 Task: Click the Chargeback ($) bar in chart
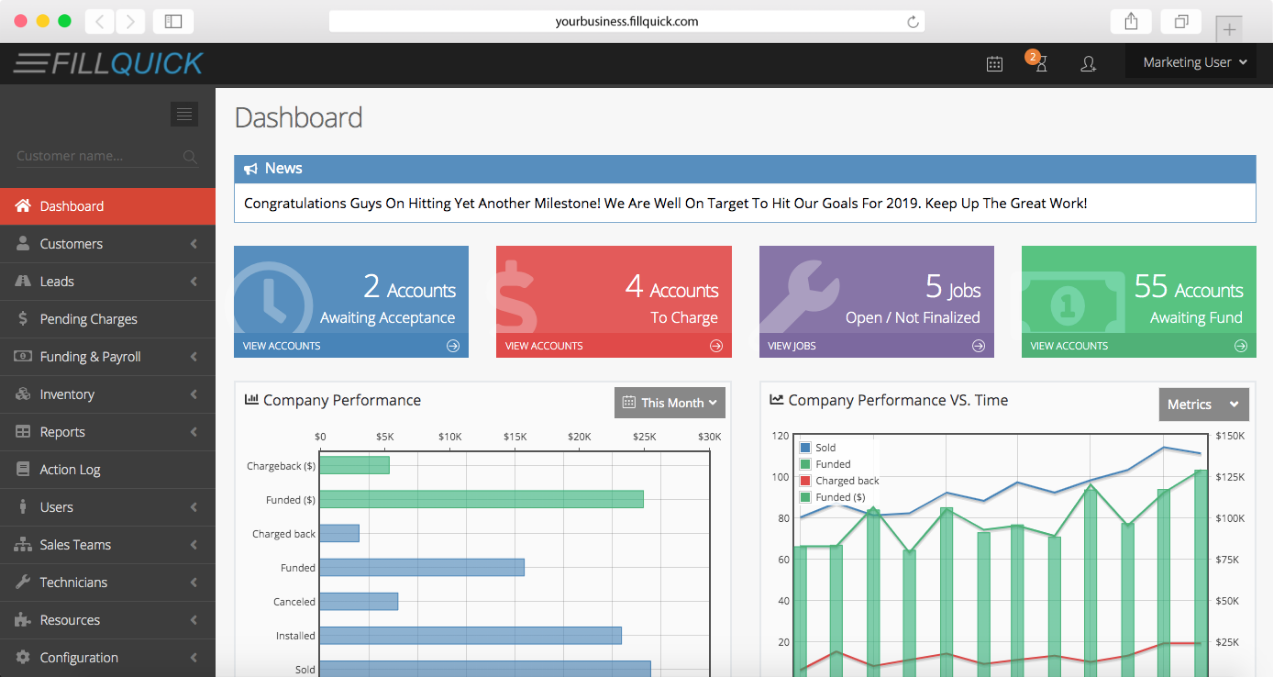354,465
